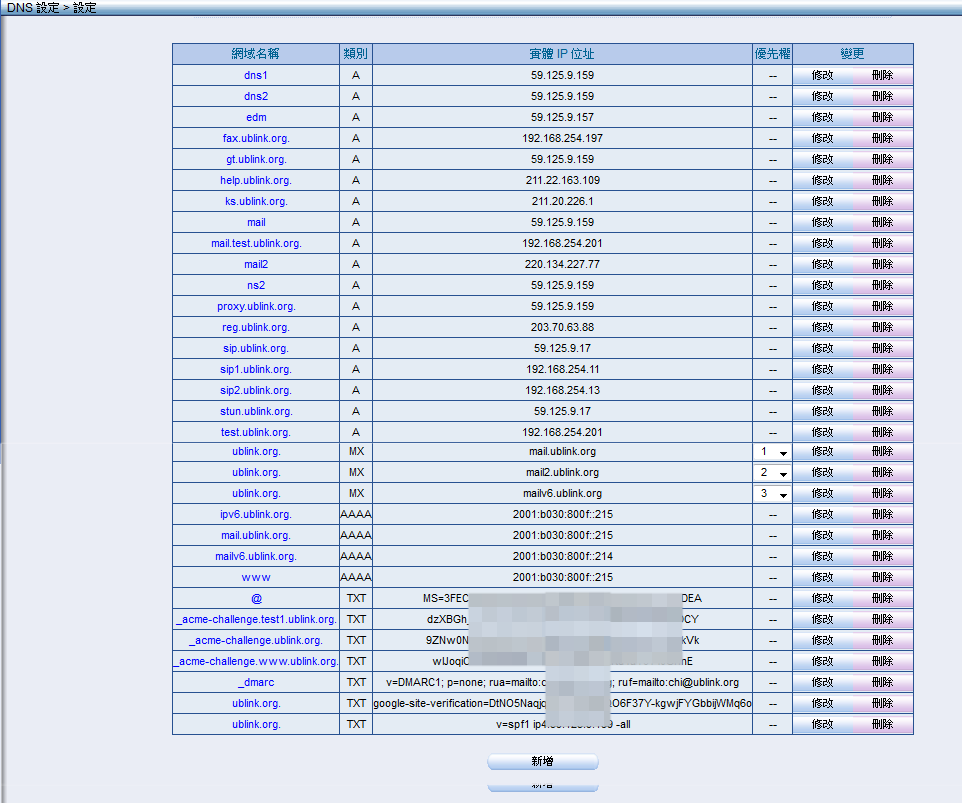The width and height of the screenshot is (962, 803).
Task: Edit the www AAAA record
Action: point(822,577)
